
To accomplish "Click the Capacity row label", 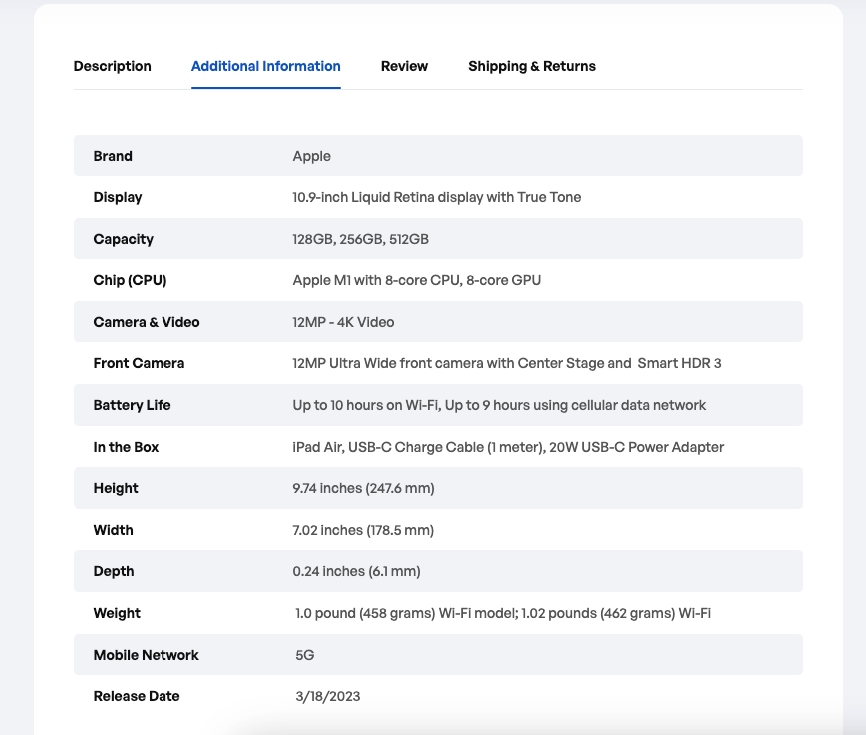I will point(123,239).
